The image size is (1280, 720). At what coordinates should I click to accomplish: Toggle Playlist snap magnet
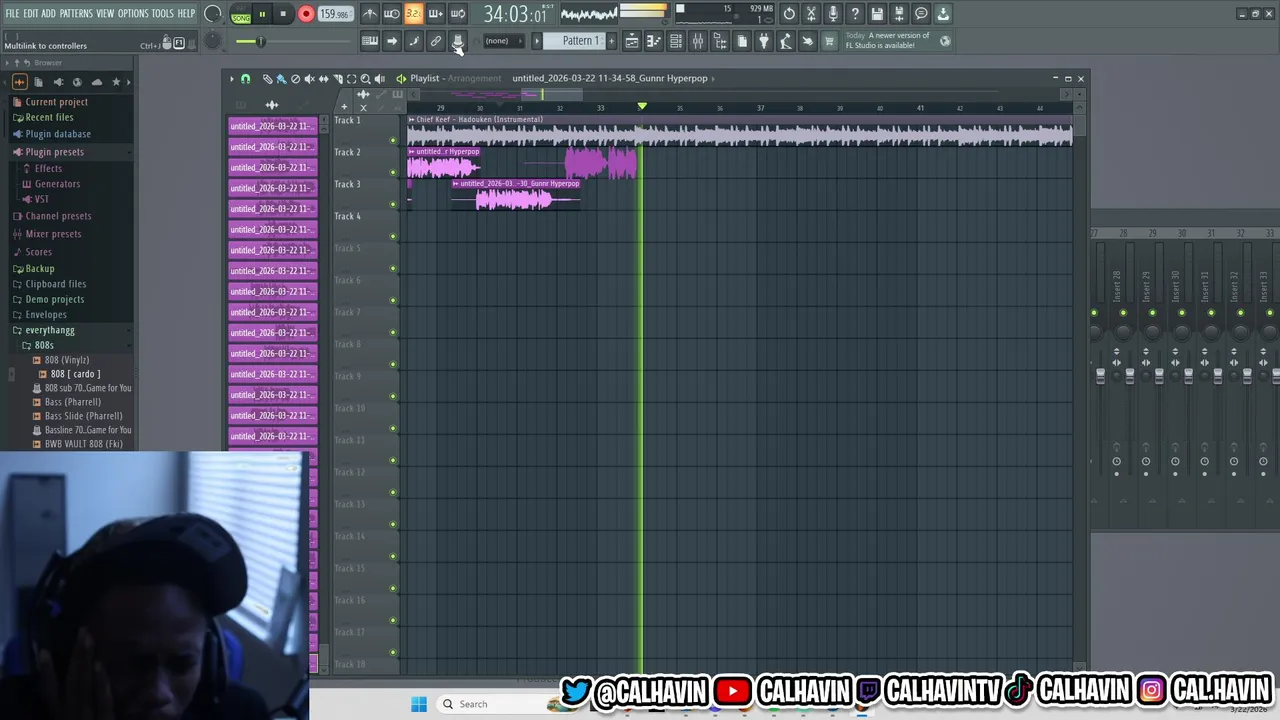coord(245,79)
